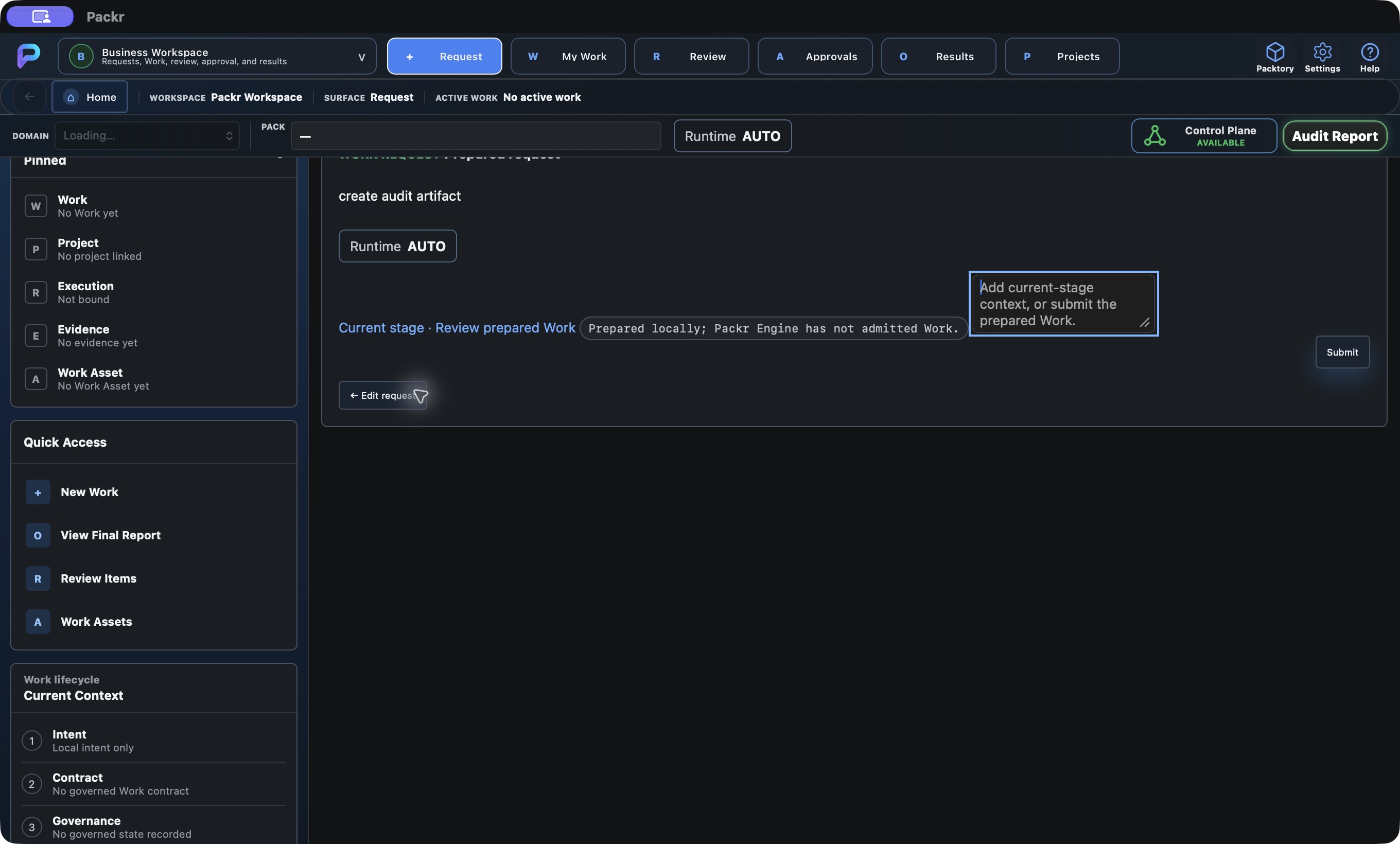
Task: Click the E icon beside Evidence
Action: click(36, 336)
